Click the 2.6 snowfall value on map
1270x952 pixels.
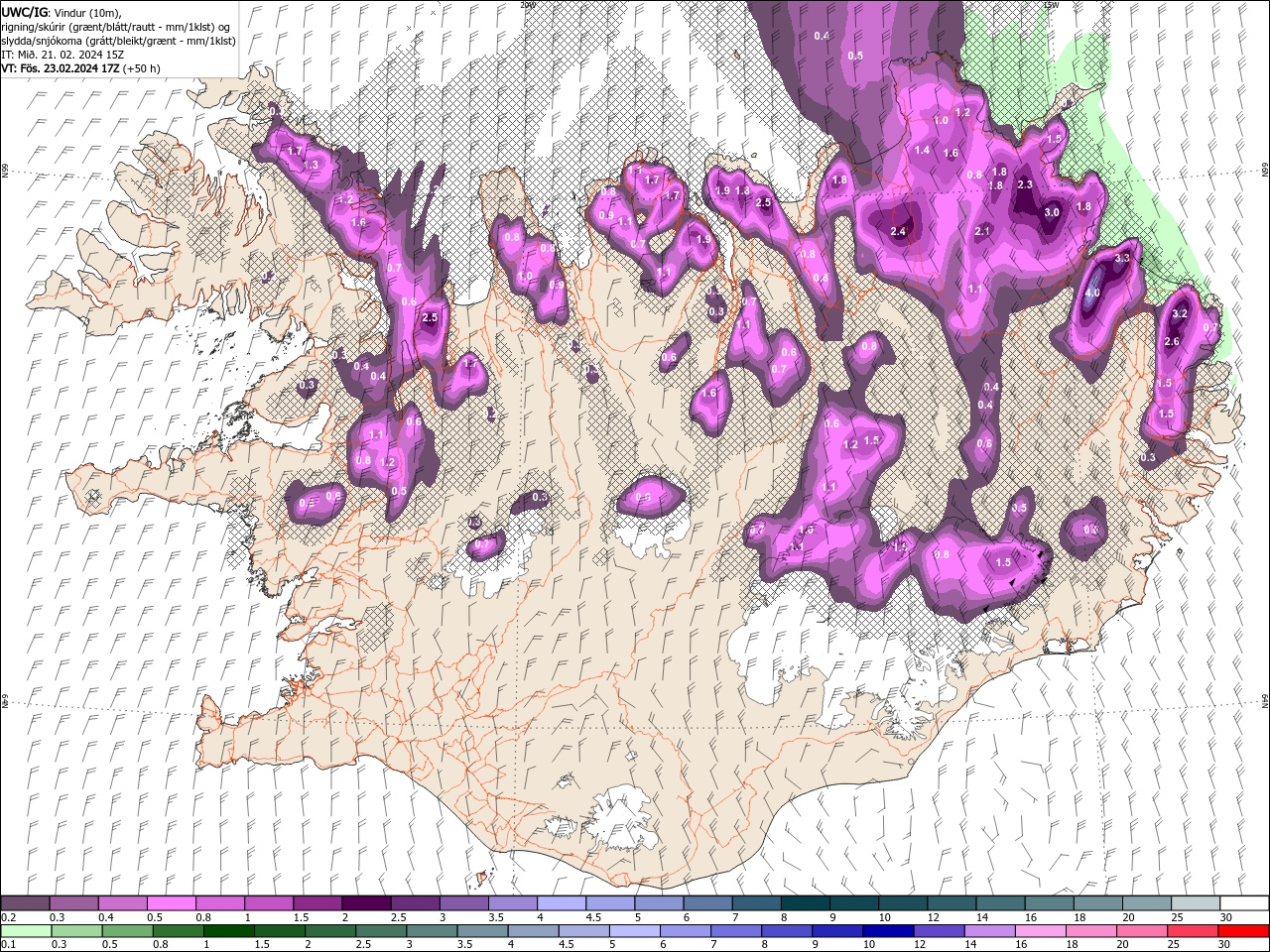[1172, 342]
